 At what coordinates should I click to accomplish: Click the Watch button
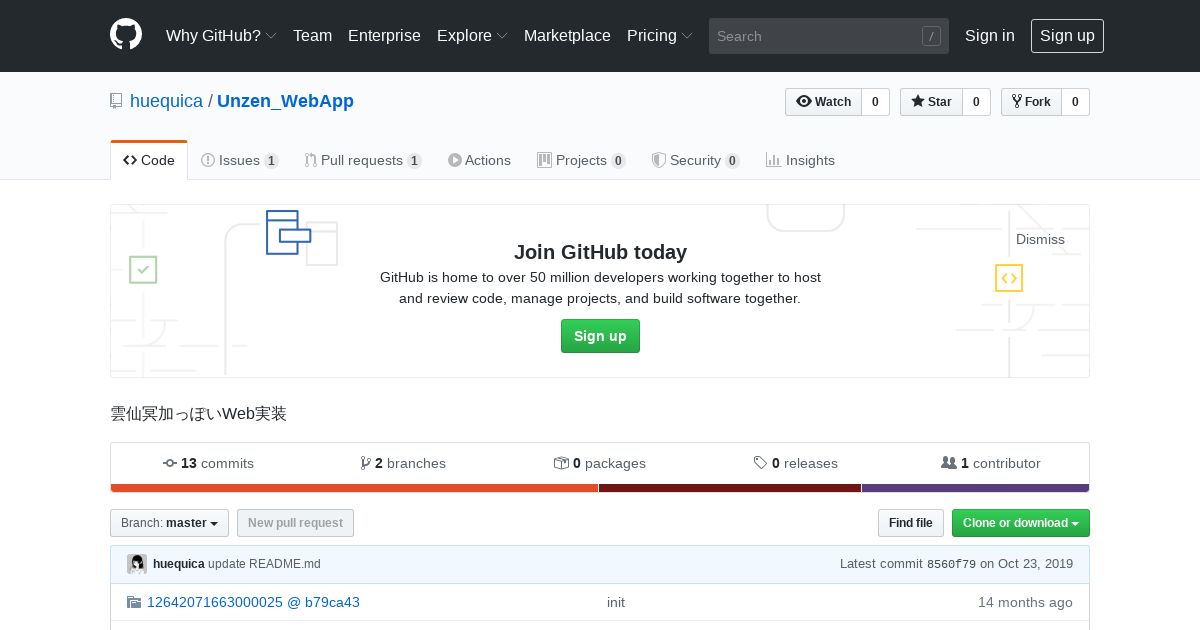(823, 102)
